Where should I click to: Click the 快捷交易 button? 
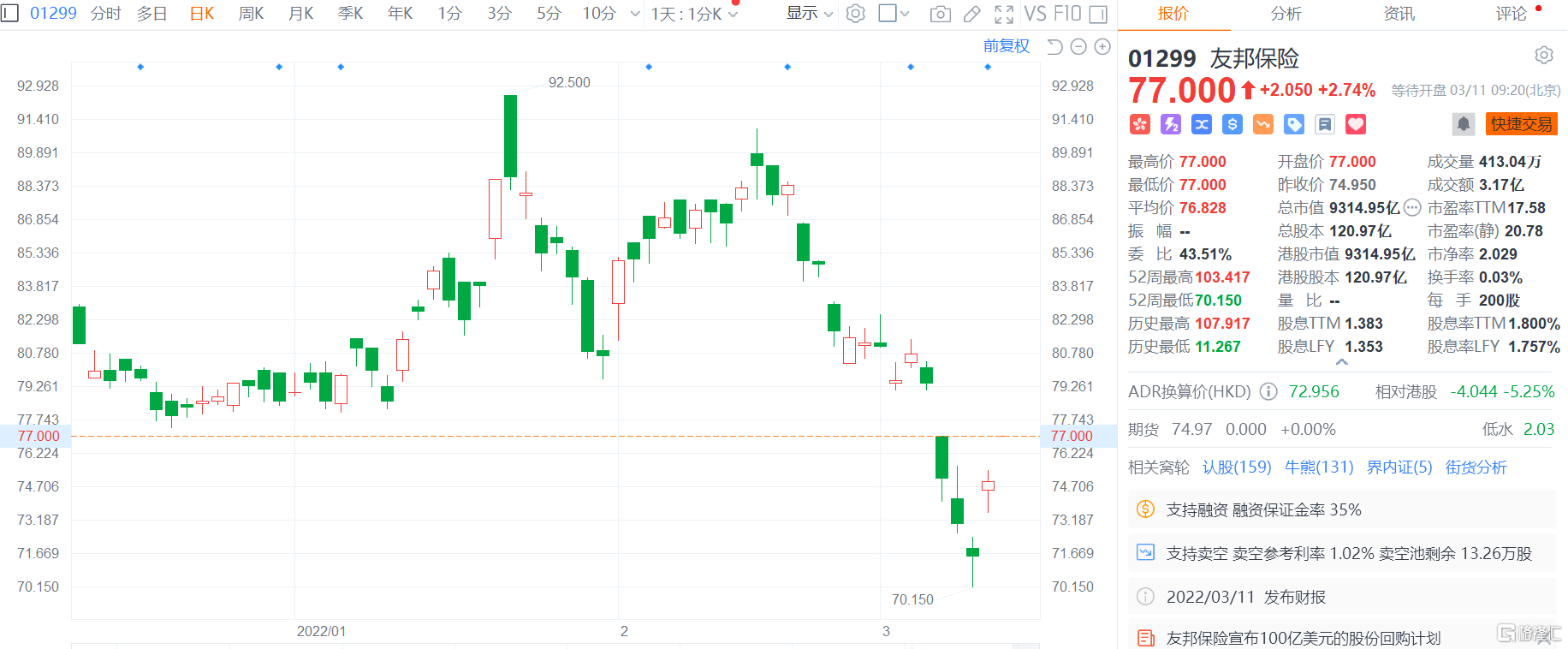coord(1521,124)
